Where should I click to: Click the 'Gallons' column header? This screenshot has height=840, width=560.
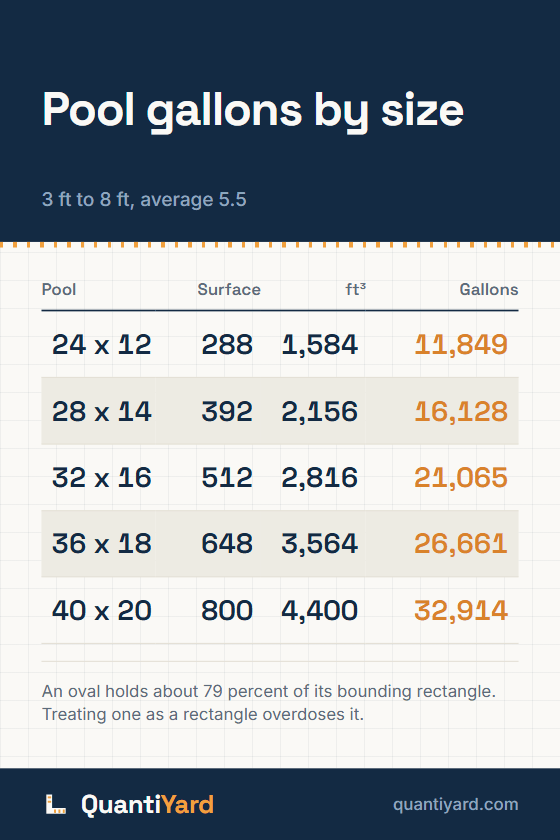489,289
